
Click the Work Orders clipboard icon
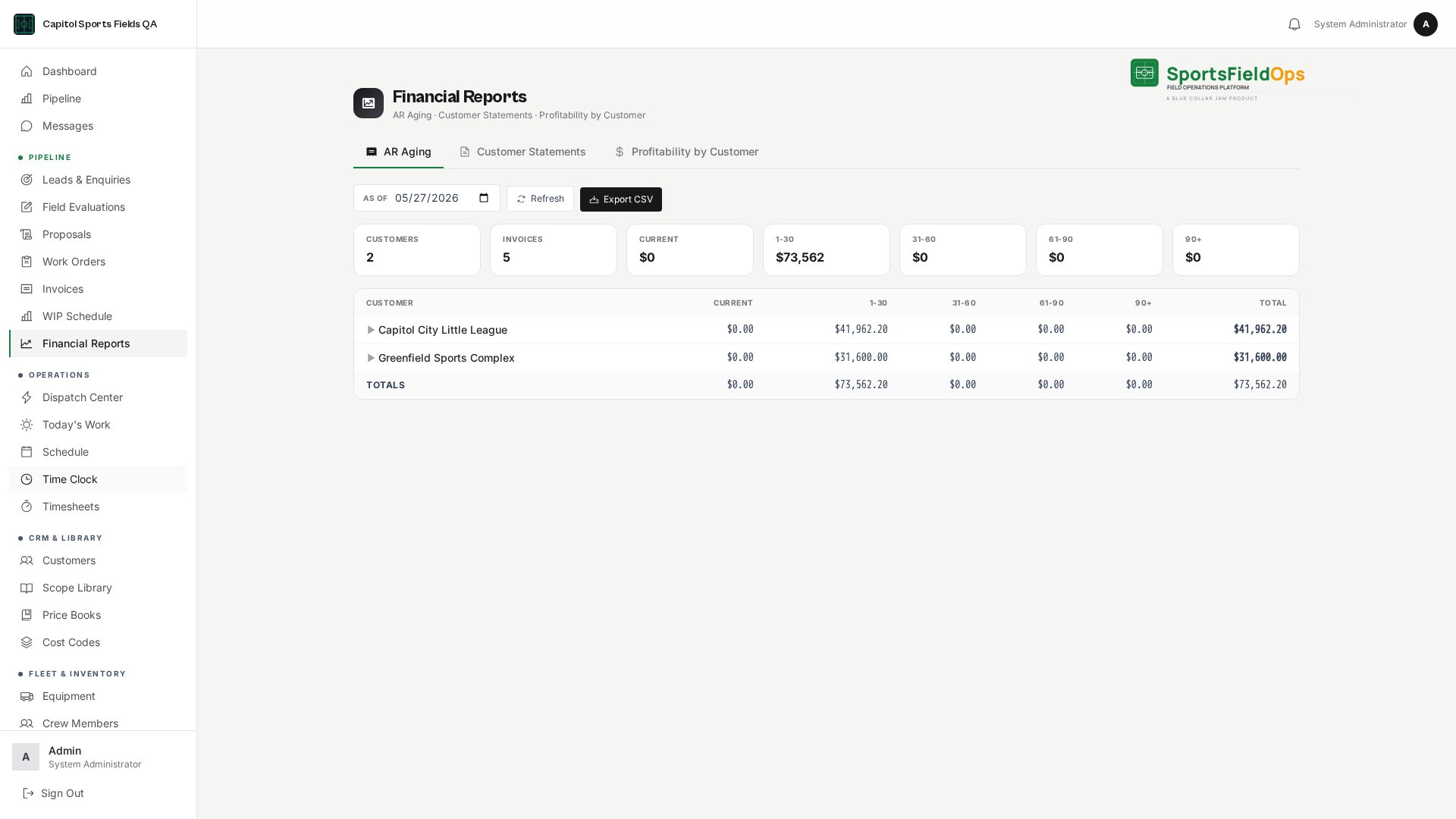(27, 262)
